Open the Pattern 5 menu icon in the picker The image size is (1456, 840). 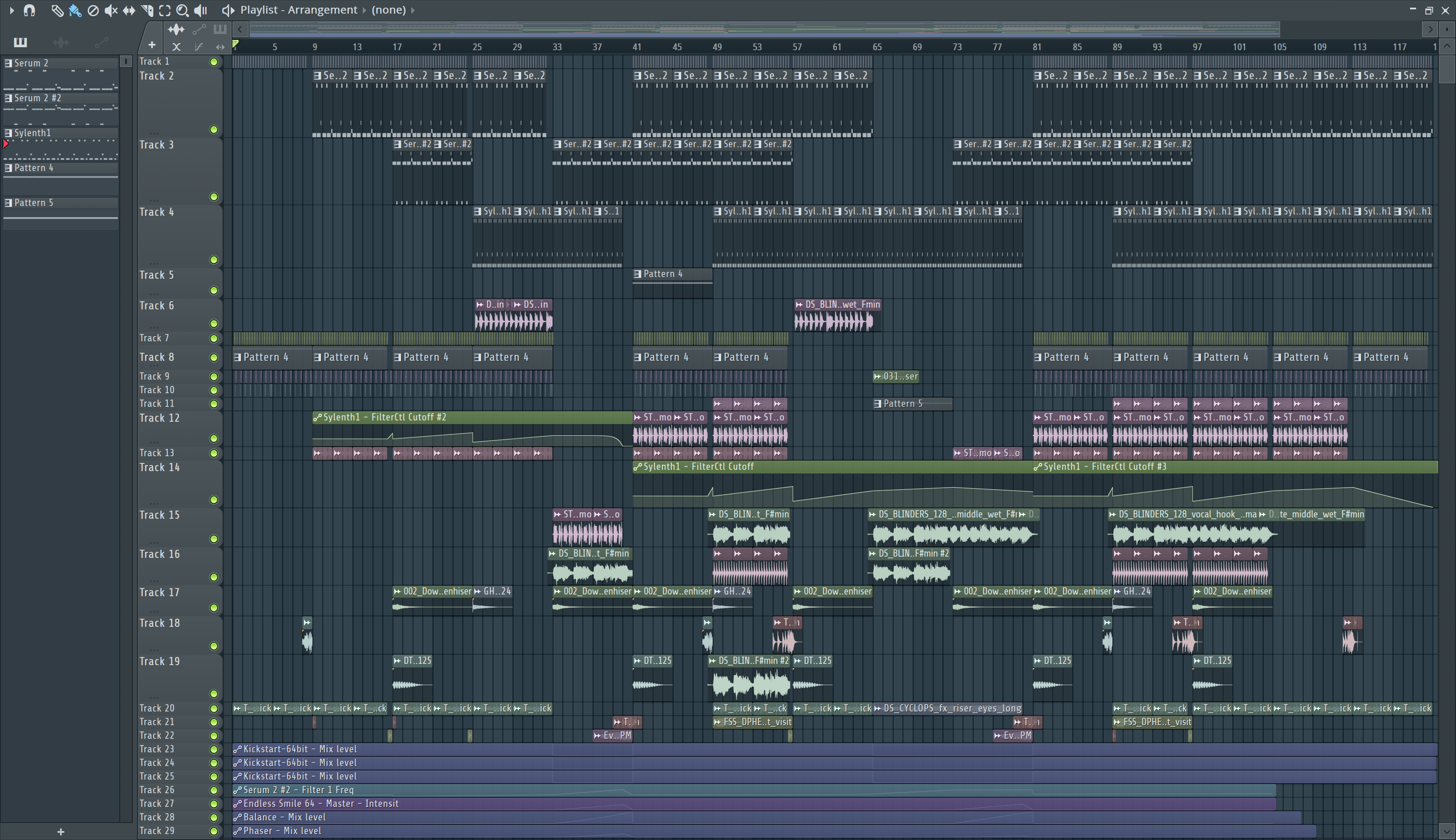click(x=8, y=203)
